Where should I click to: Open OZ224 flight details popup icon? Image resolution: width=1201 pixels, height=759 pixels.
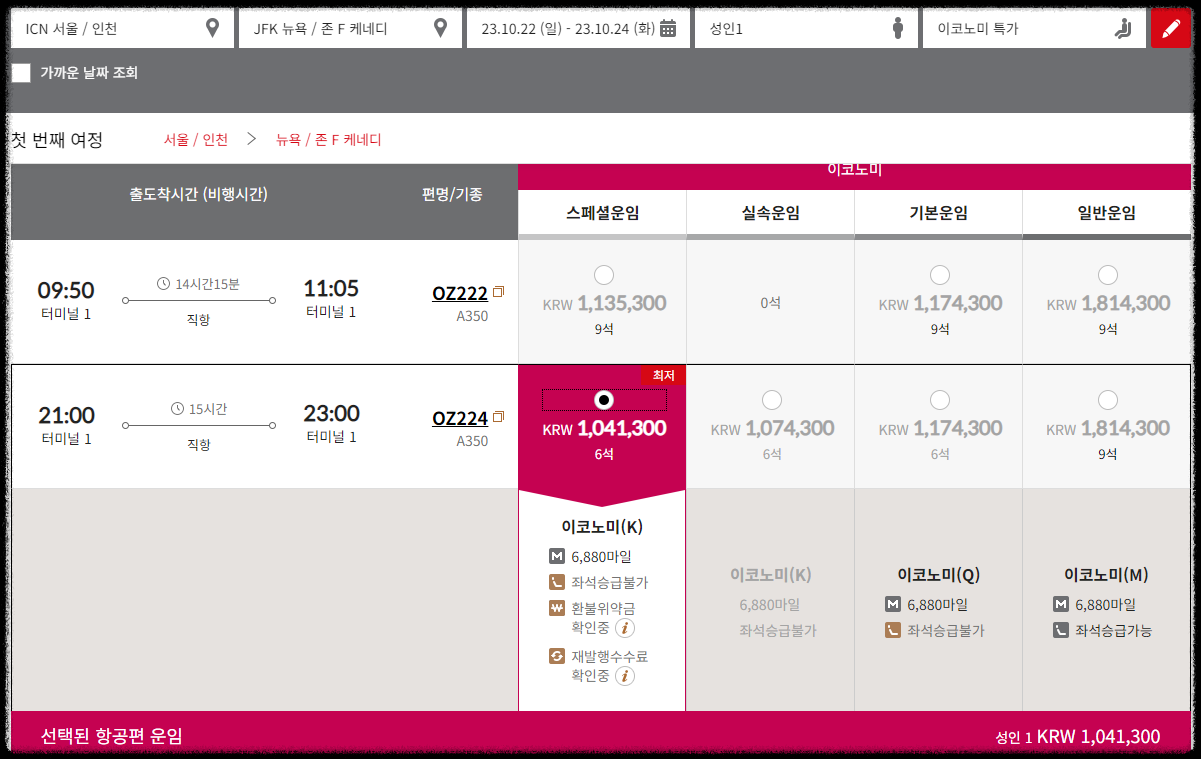point(499,417)
